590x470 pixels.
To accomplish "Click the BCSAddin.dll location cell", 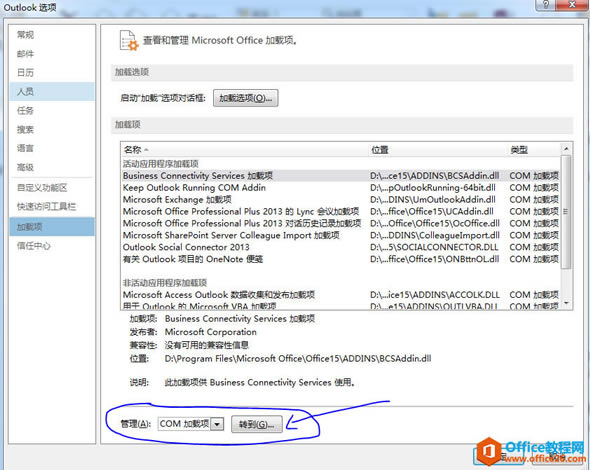I will coord(435,176).
